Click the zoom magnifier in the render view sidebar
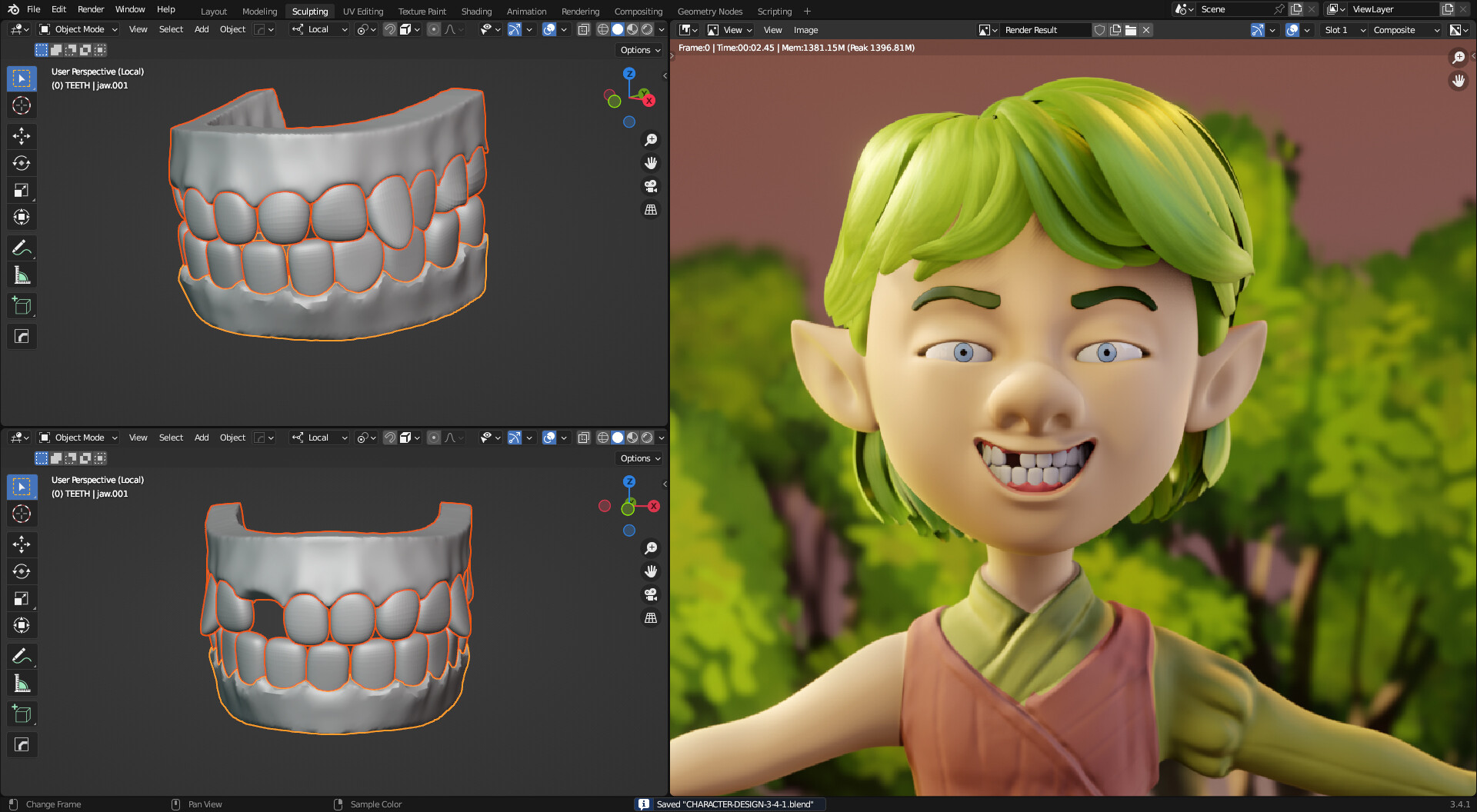Image resolution: width=1477 pixels, height=812 pixels. click(1459, 58)
